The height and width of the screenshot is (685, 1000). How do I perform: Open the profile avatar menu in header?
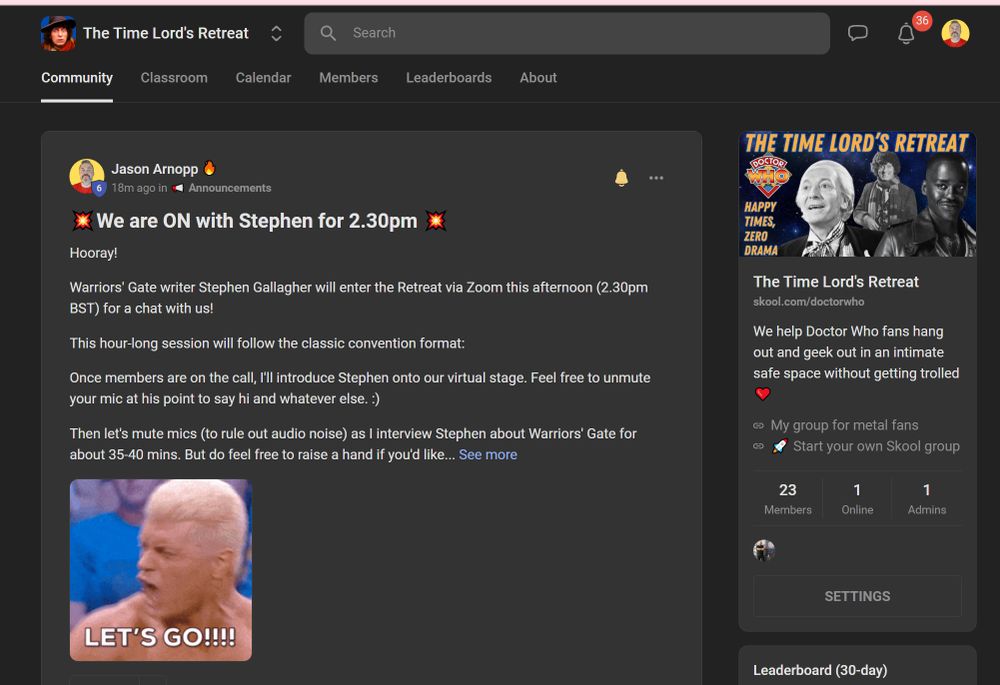955,33
